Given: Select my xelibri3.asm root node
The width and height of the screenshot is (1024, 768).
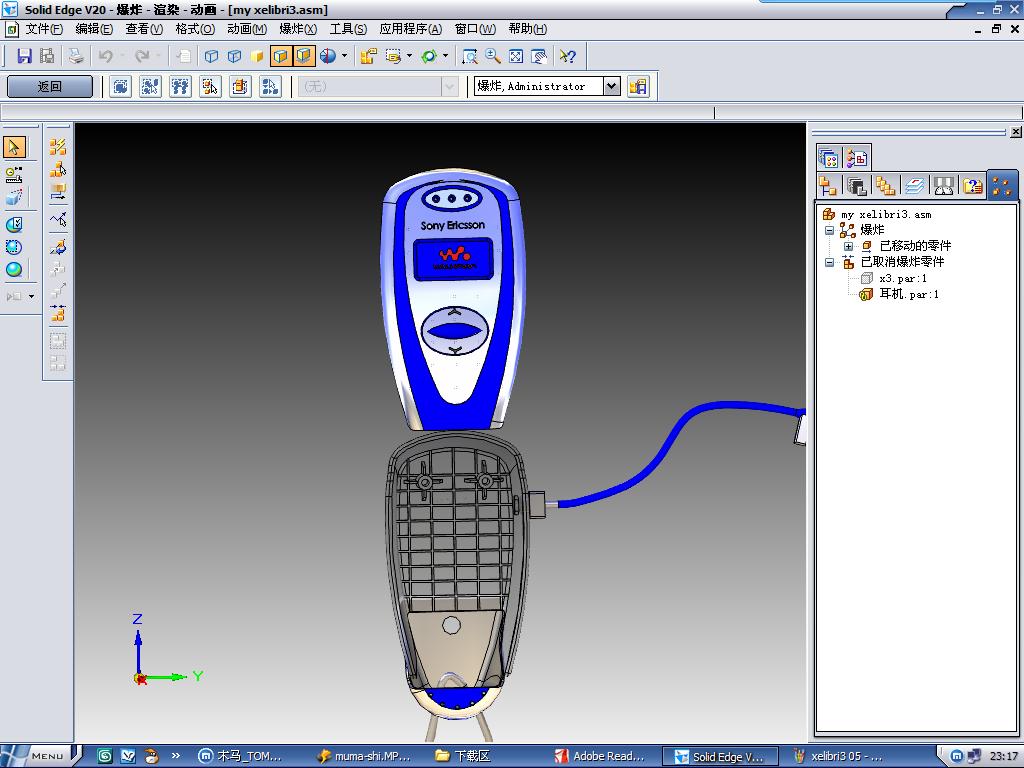Looking at the screenshot, I should coord(886,215).
